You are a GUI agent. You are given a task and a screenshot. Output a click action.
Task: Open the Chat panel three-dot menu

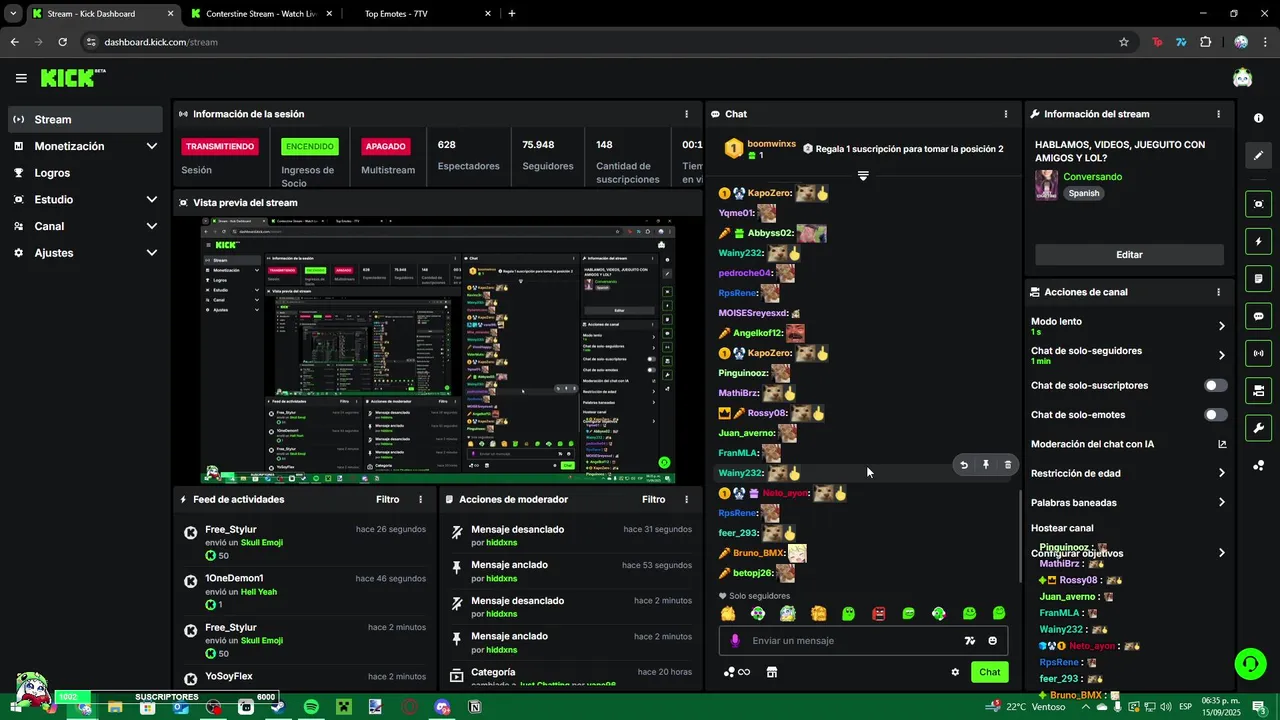[x=1006, y=114]
